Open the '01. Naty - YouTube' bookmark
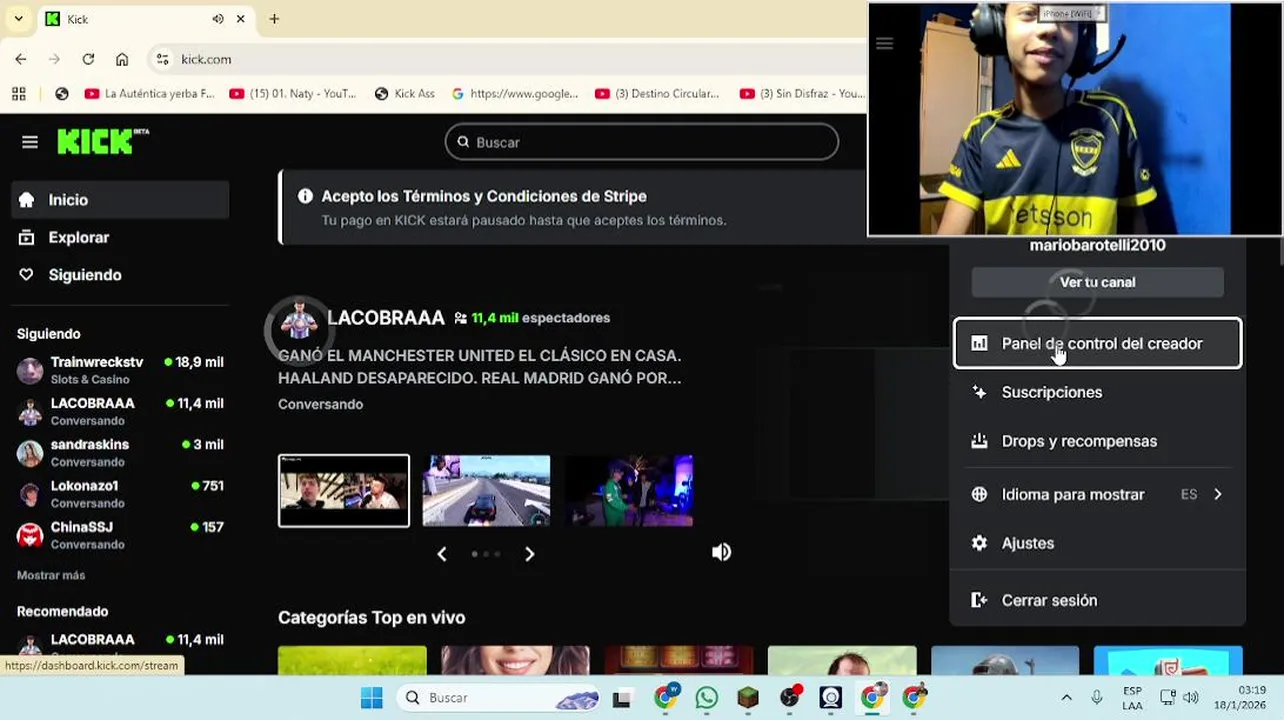This screenshot has height=720, width=1284. coord(293,93)
